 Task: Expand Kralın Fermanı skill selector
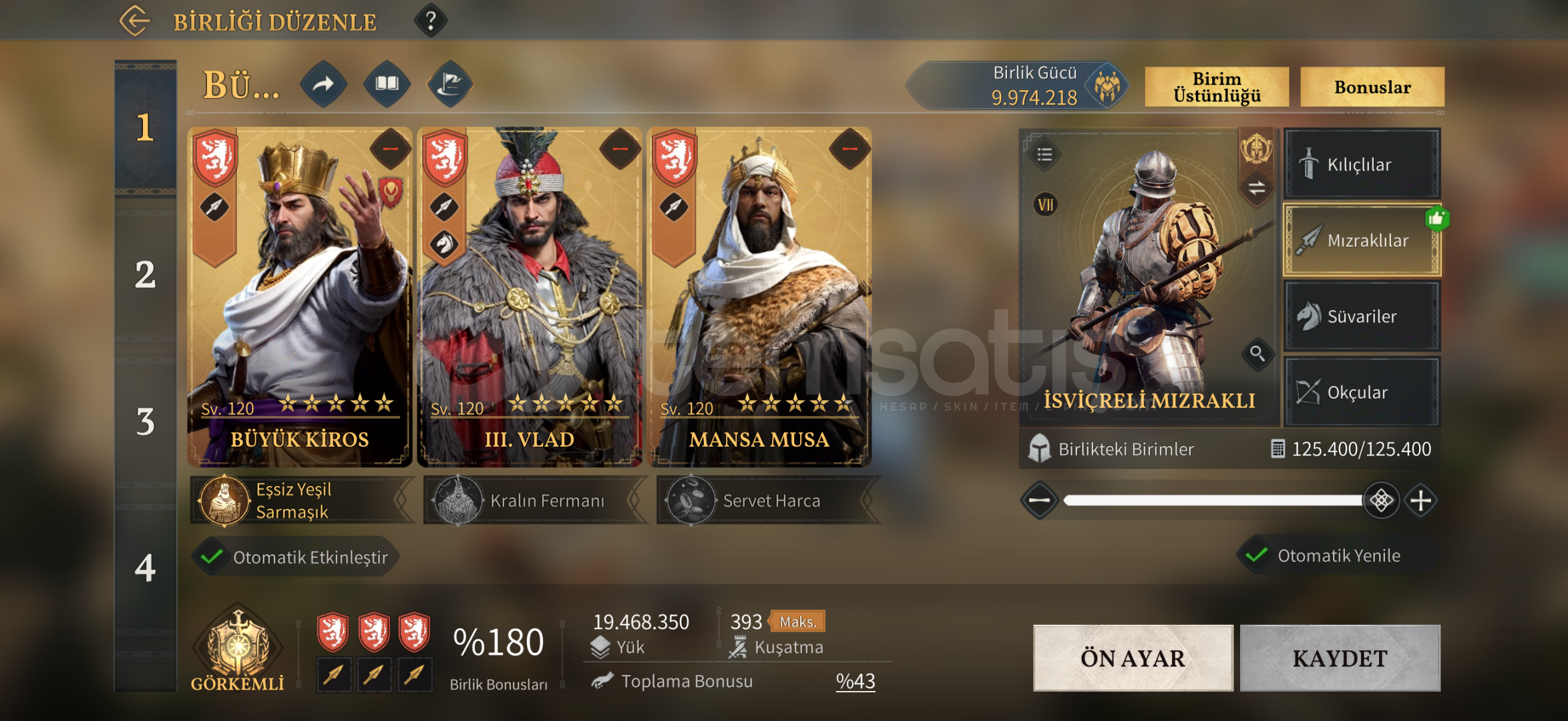pyautogui.click(x=634, y=499)
